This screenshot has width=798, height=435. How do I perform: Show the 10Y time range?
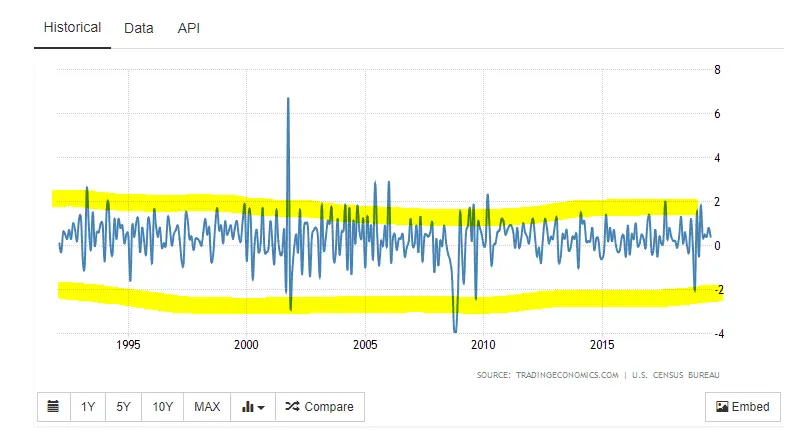tap(162, 407)
